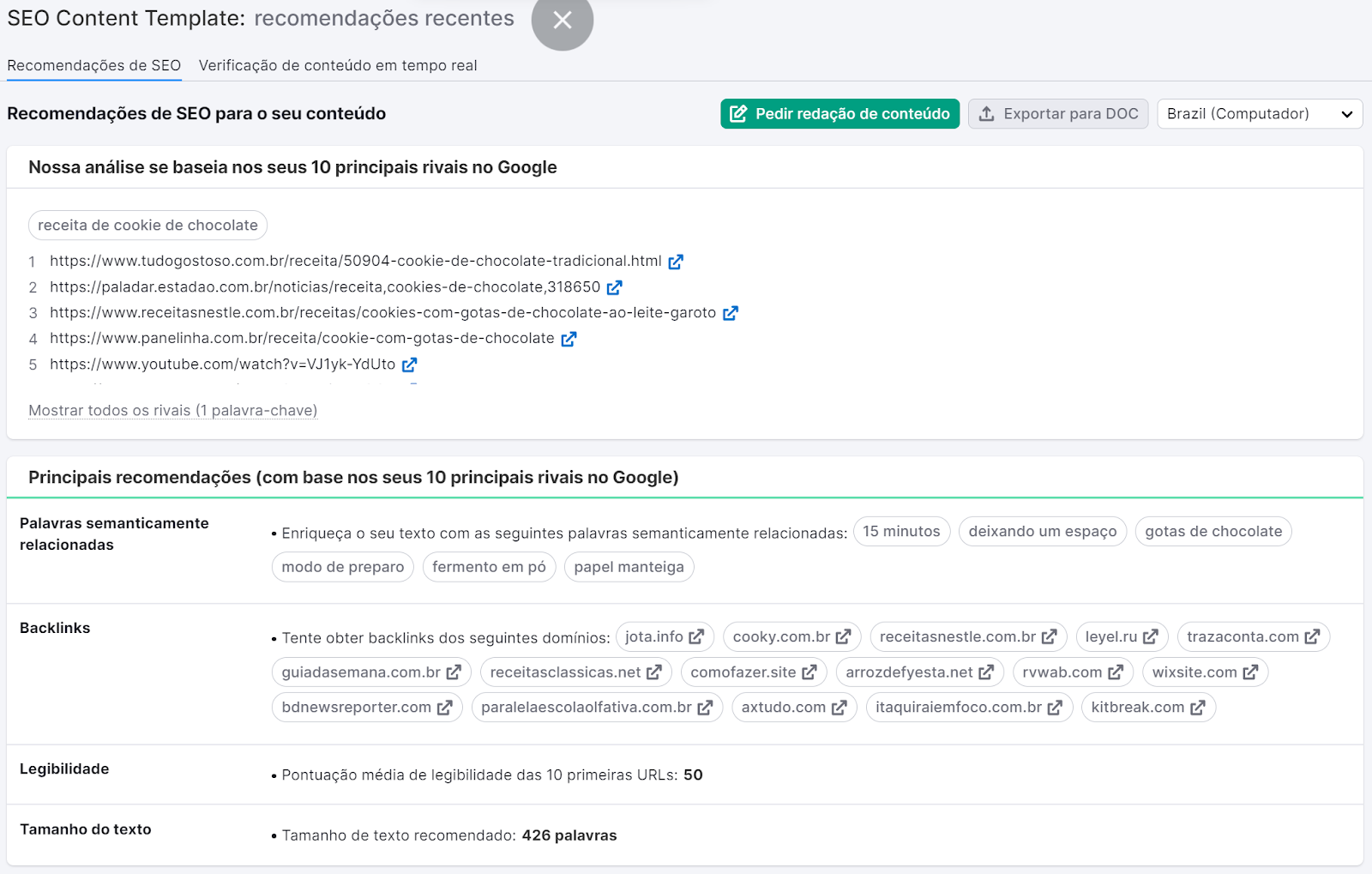Click the readability score value 50
Image resolution: width=1372 pixels, height=874 pixels.
pyautogui.click(x=693, y=775)
